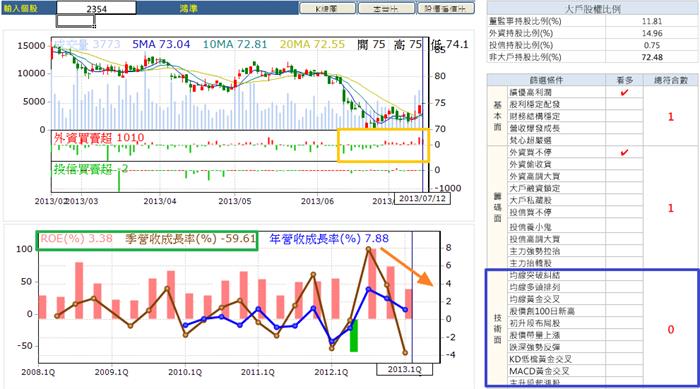This screenshot has height=389, width=700.
Task: Toggle the checkmark on the first 基本面 row
Action: click(x=624, y=92)
